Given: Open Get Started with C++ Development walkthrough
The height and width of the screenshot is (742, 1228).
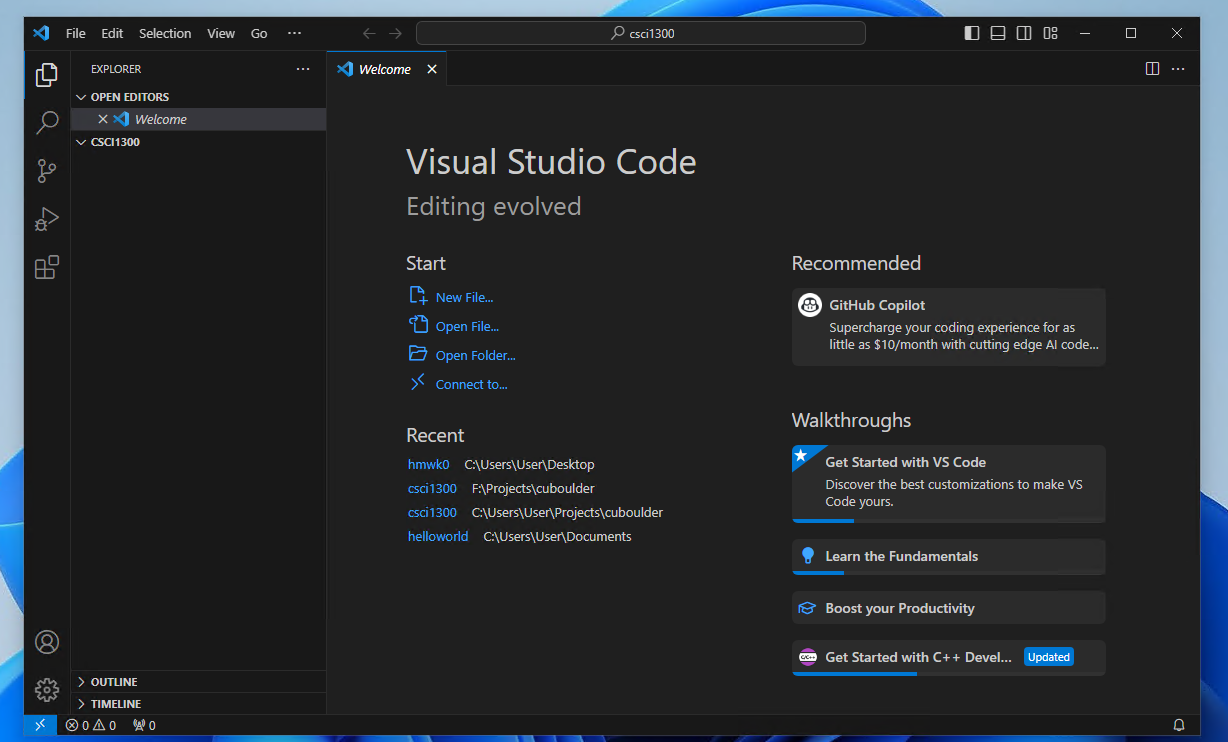Looking at the screenshot, I should [949, 658].
